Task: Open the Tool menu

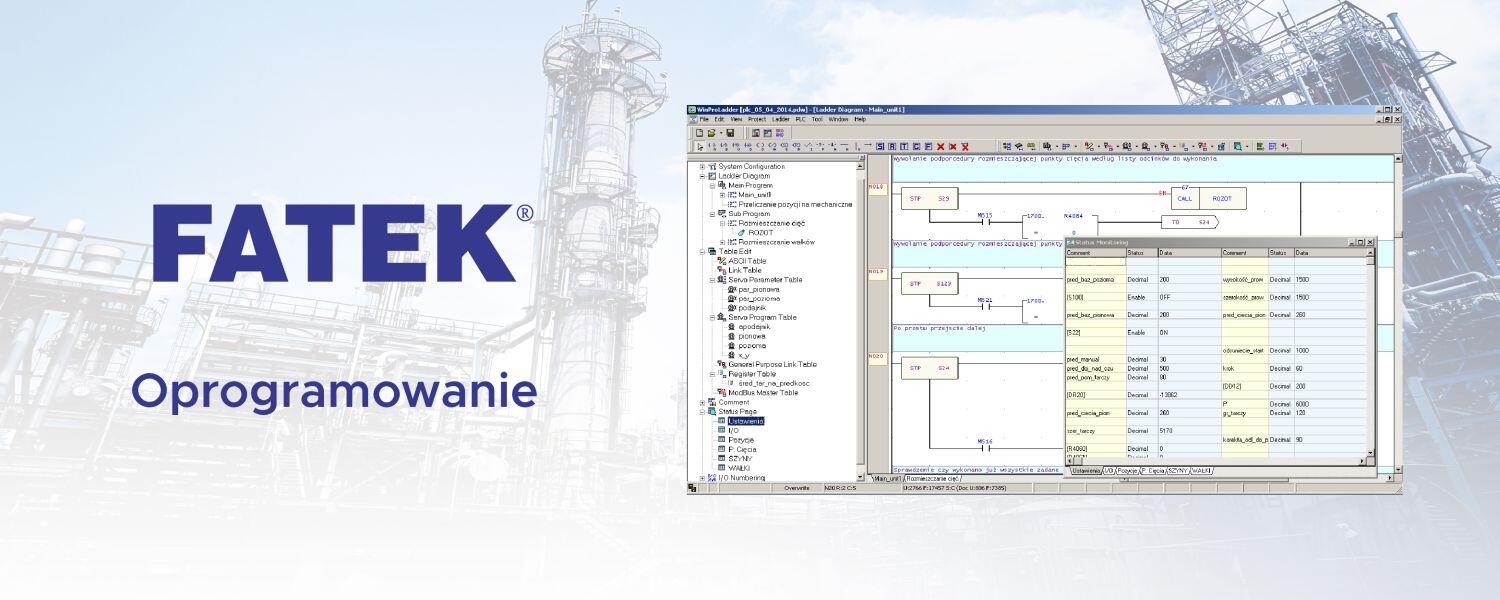Action: click(x=817, y=119)
